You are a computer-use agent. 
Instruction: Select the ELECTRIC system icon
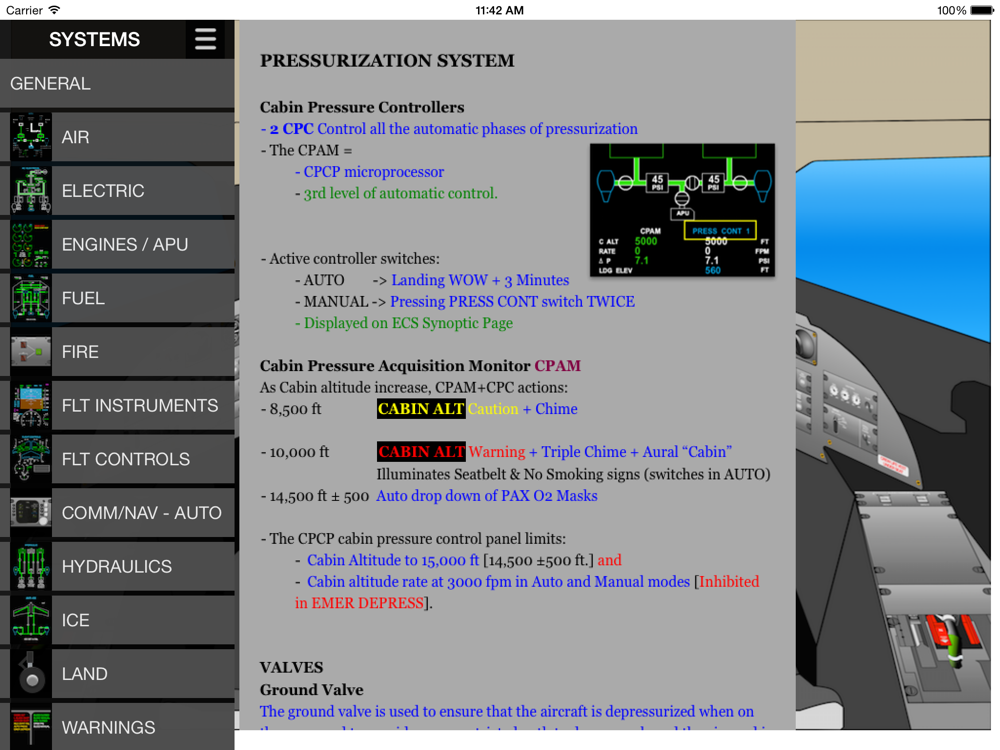(x=31, y=191)
